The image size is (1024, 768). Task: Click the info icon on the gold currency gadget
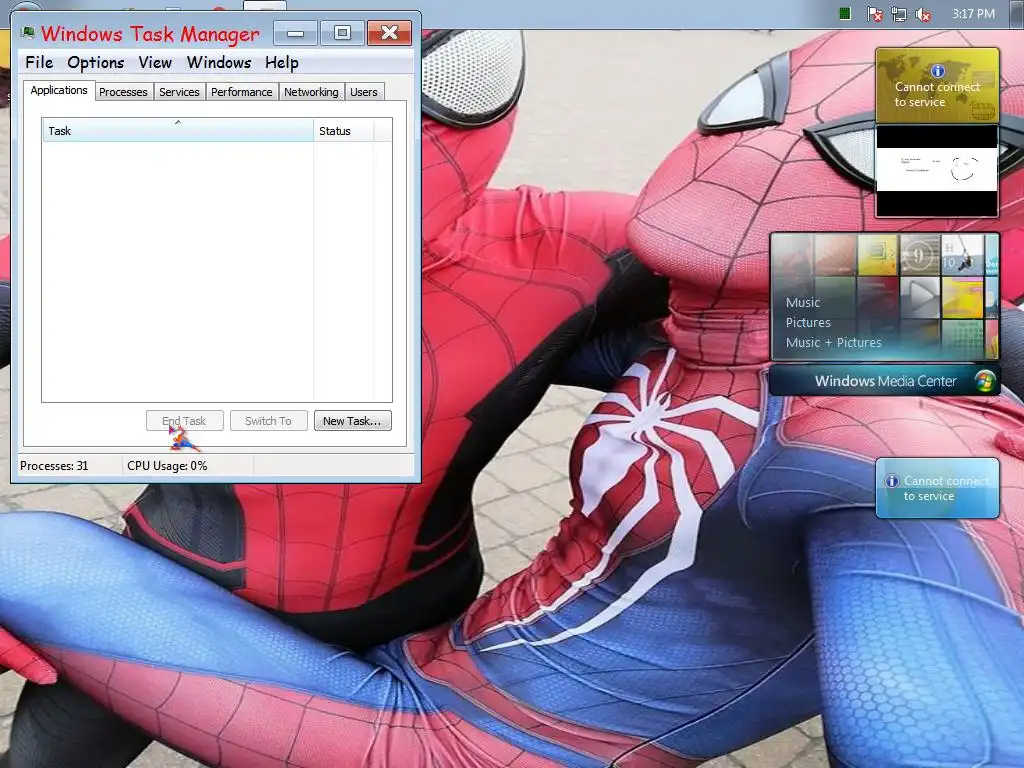[937, 71]
